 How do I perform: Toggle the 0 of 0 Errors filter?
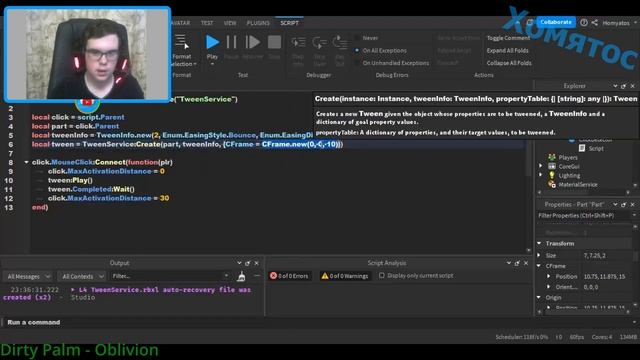pos(289,276)
